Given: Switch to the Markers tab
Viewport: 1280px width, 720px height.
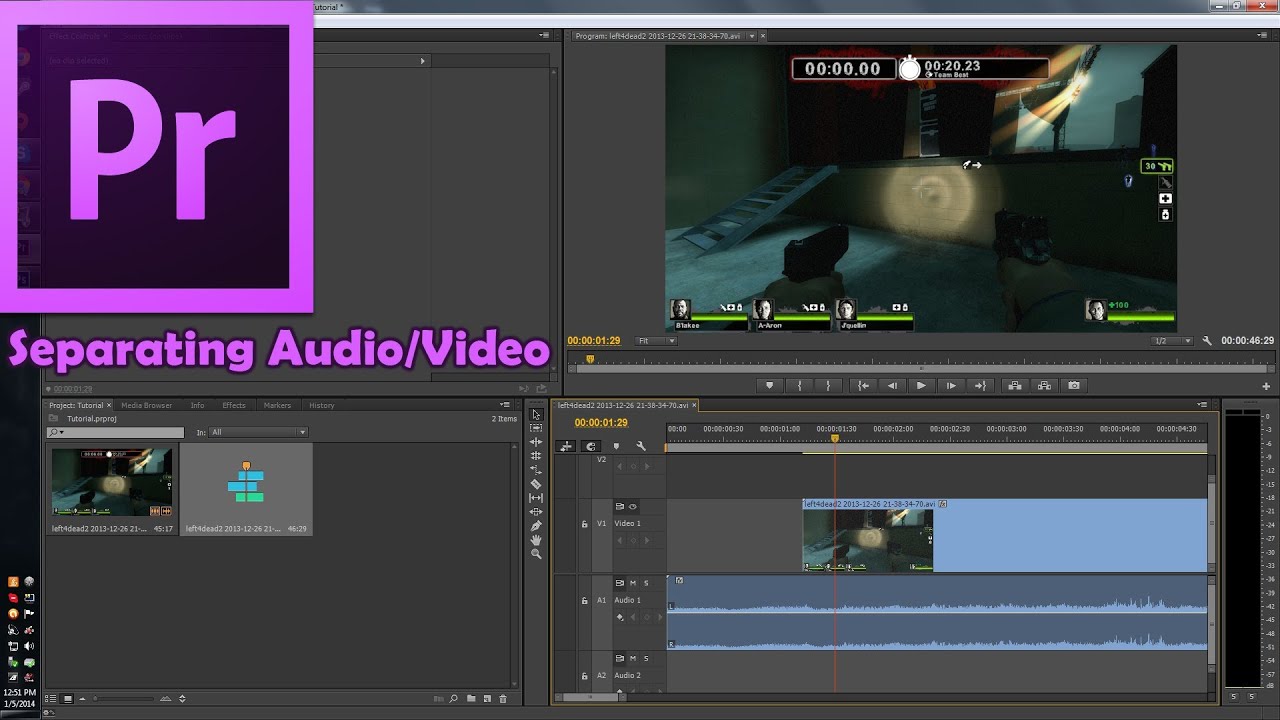Looking at the screenshot, I should click(x=277, y=405).
